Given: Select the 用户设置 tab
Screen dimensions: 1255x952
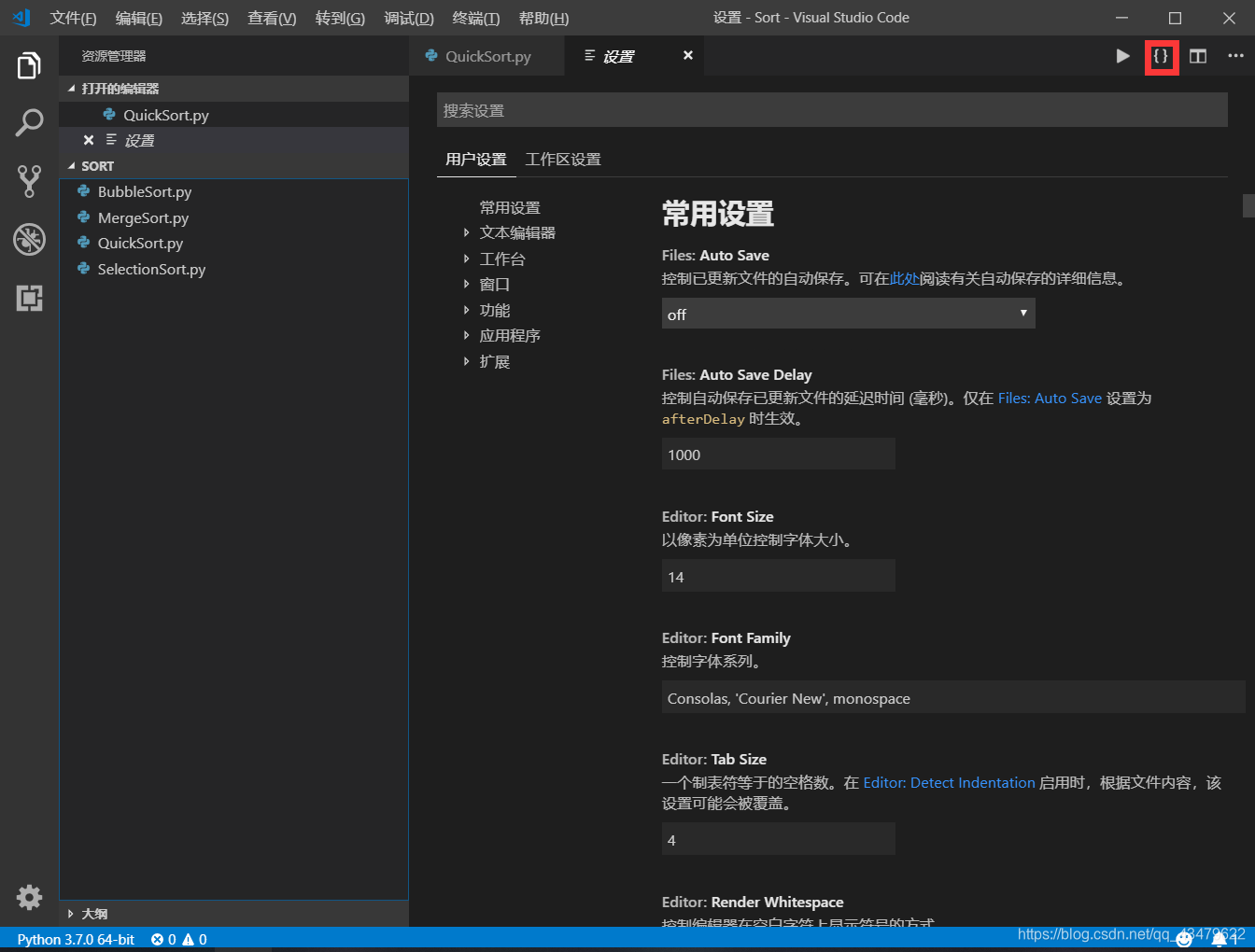Looking at the screenshot, I should [476, 160].
